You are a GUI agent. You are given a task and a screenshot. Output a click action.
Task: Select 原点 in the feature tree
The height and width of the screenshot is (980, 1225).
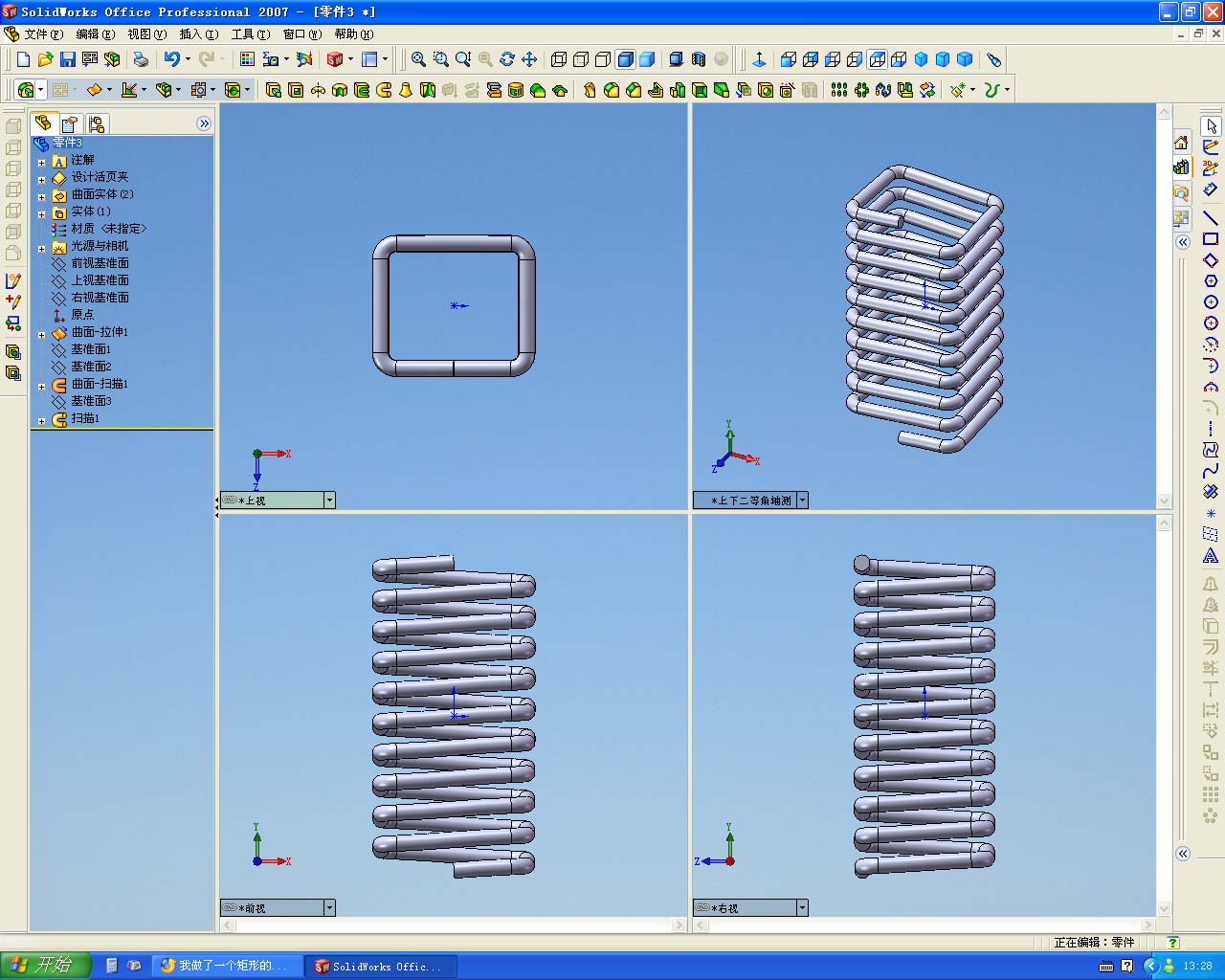[x=82, y=315]
